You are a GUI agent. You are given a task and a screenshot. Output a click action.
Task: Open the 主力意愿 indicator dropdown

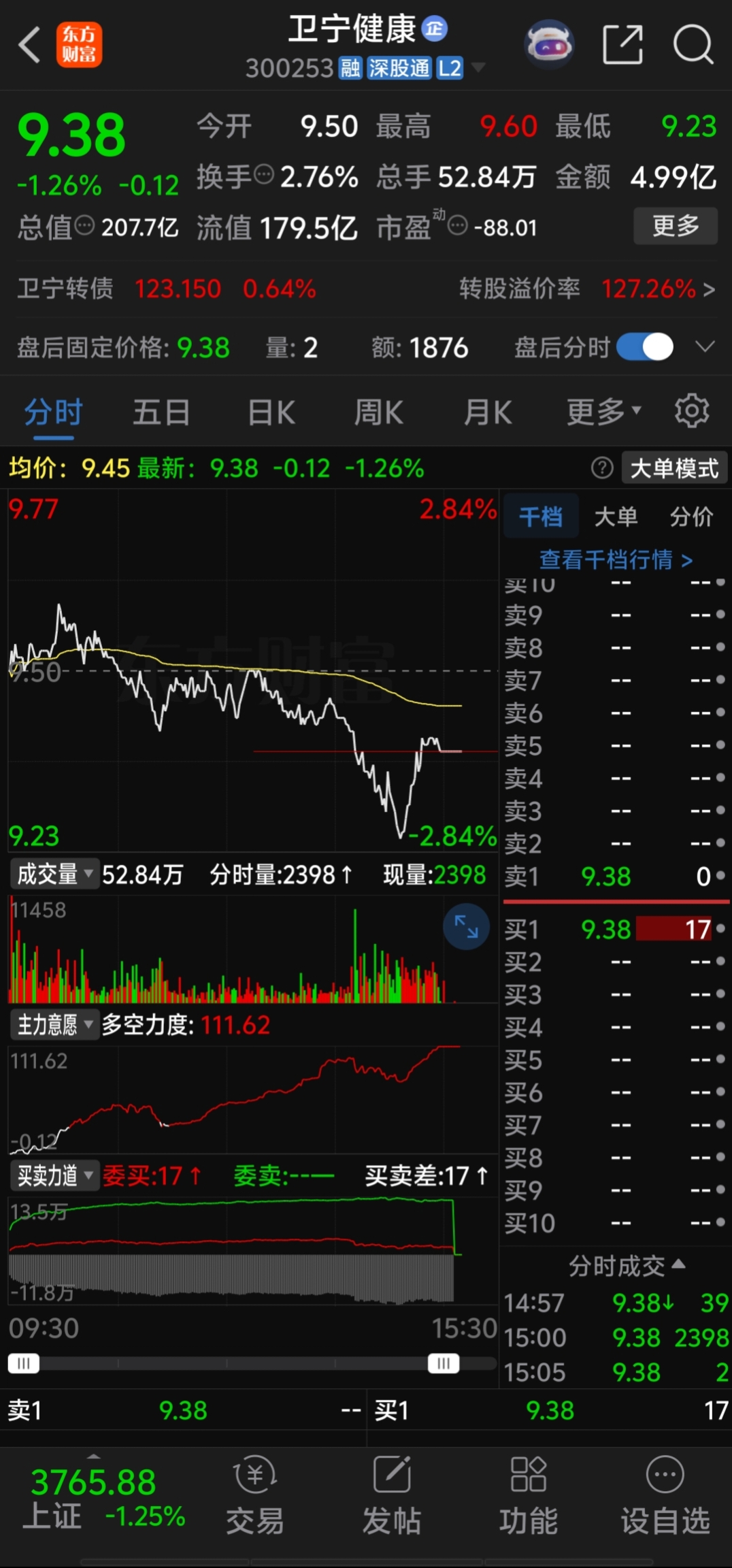[54, 1024]
